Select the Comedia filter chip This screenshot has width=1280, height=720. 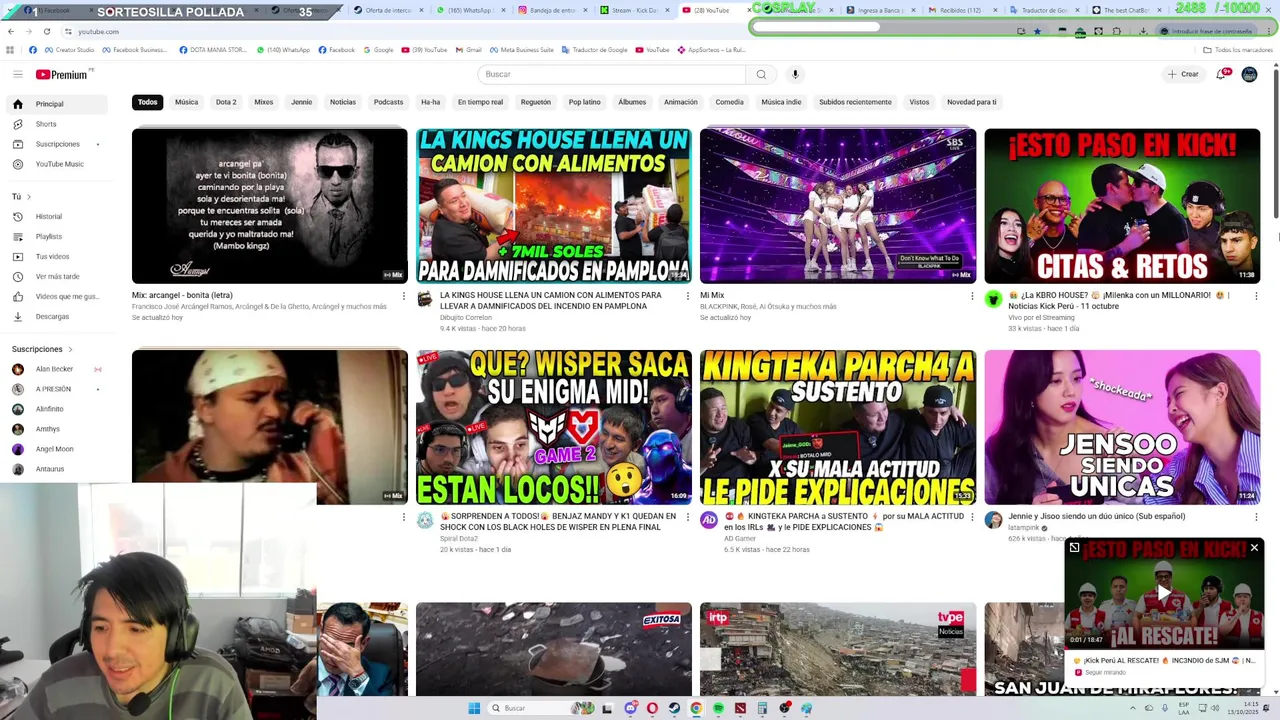point(729,102)
